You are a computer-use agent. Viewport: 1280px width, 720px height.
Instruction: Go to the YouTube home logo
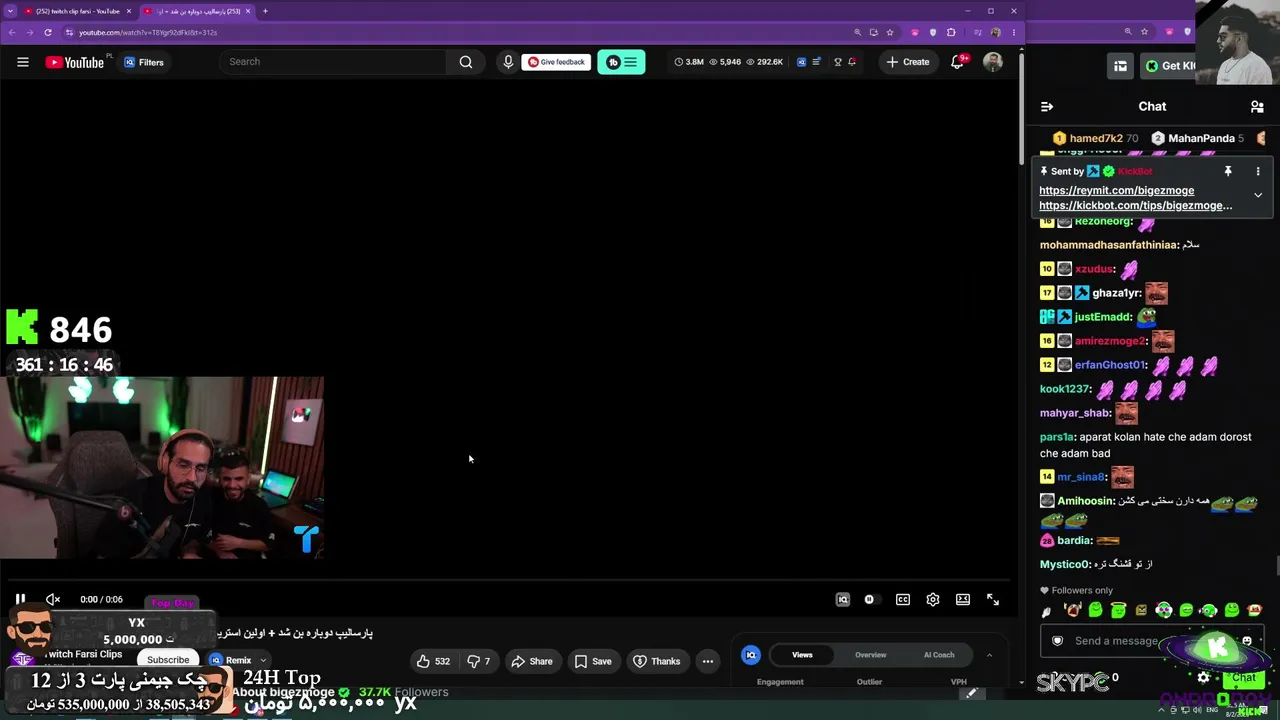pyautogui.click(x=75, y=62)
